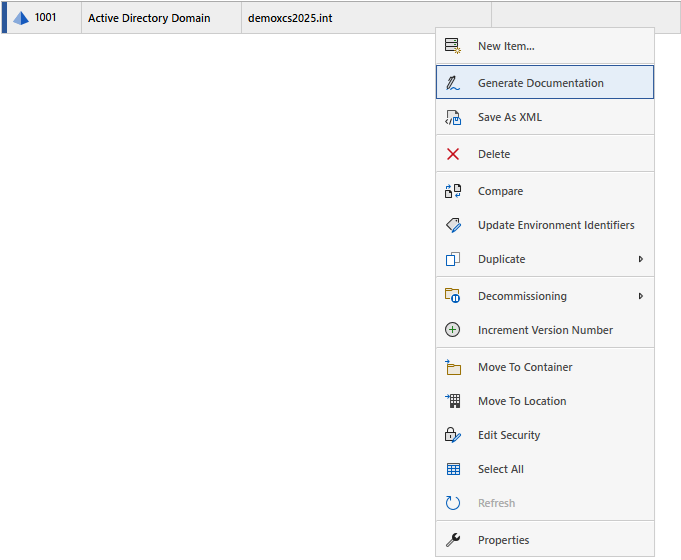
Task: Select the demoxcs2025.int domain cell
Action: coord(290,18)
